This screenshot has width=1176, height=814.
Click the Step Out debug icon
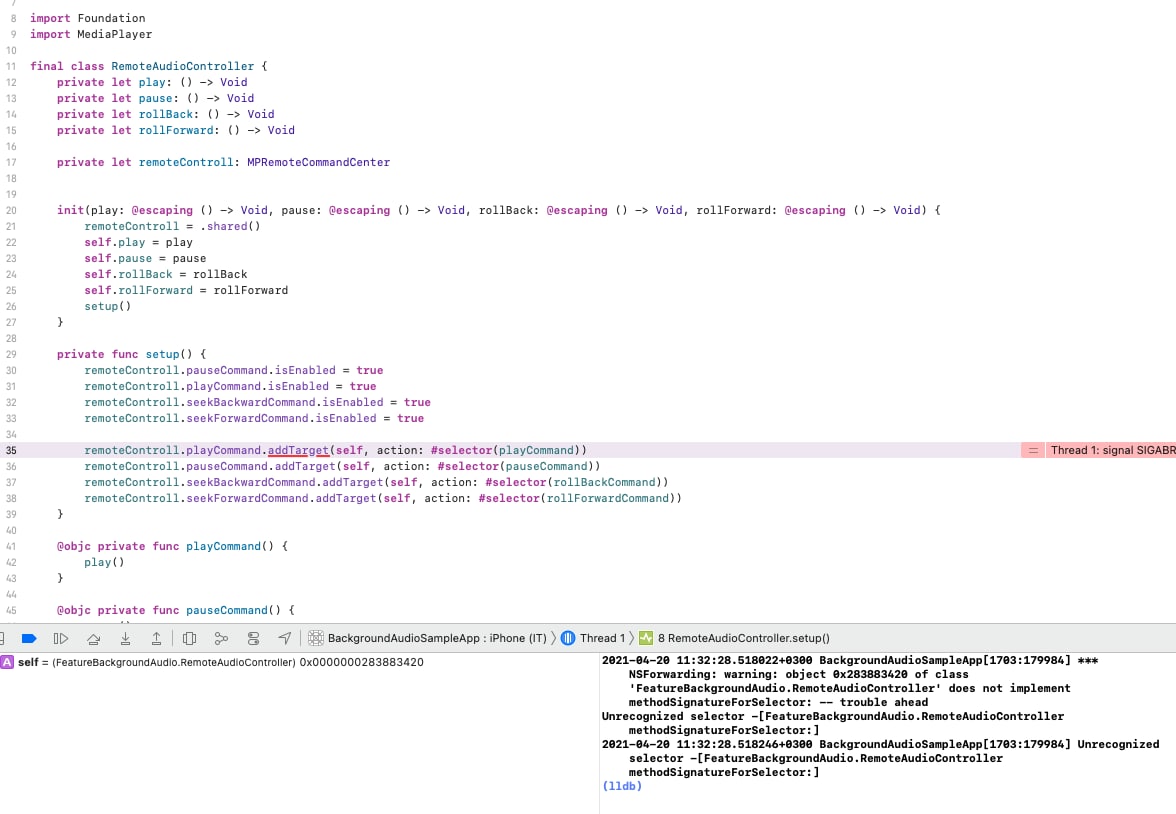tap(156, 638)
